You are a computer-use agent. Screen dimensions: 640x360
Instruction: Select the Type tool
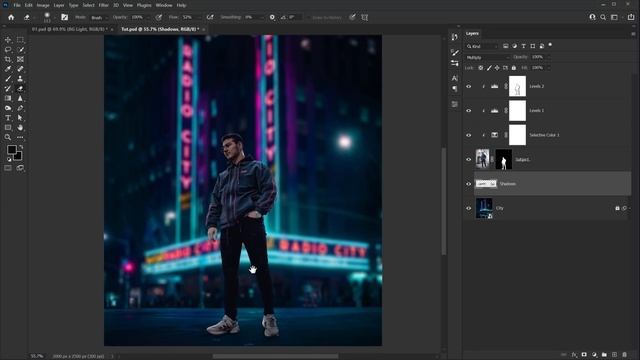pyautogui.click(x=8, y=118)
